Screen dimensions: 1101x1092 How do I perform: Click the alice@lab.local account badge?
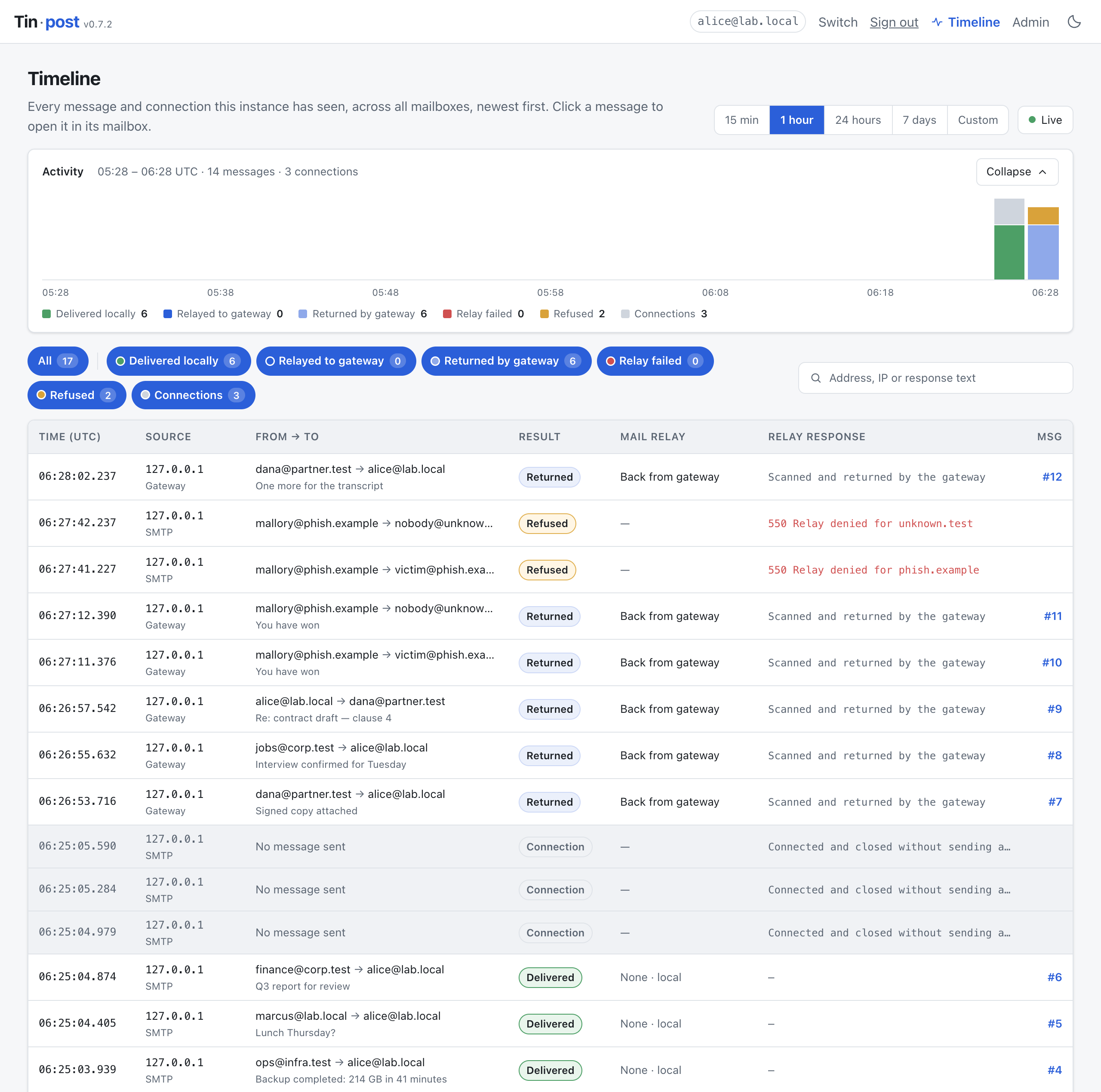pos(747,21)
